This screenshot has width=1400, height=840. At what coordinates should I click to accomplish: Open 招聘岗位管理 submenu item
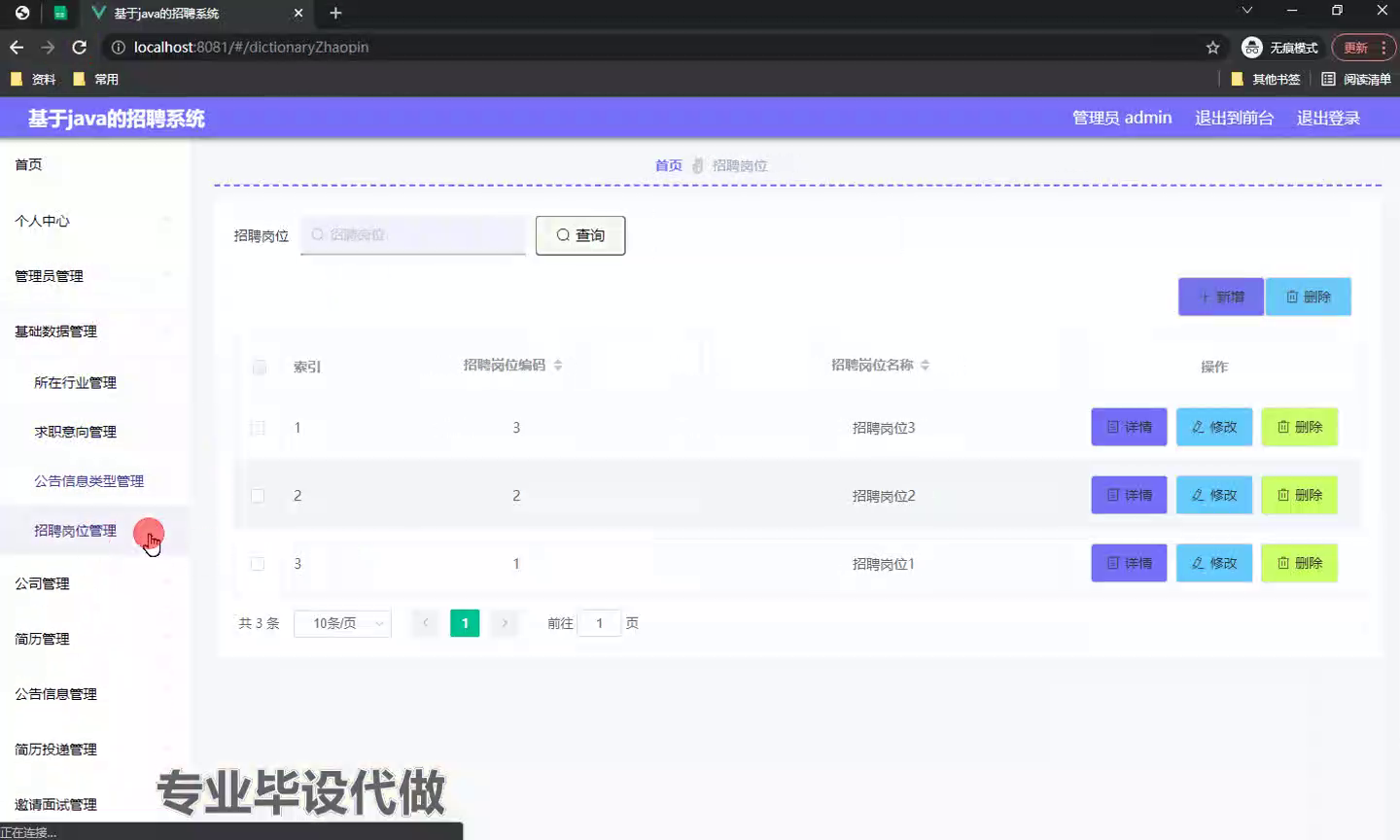click(94, 531)
